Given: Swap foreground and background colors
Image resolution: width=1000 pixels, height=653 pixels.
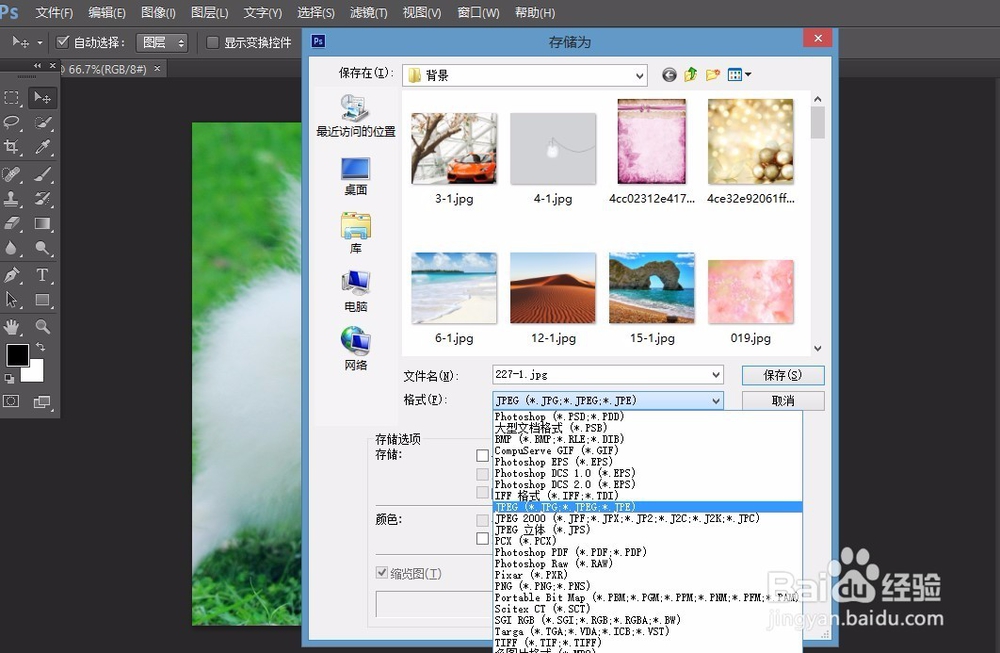Looking at the screenshot, I should tap(40, 347).
